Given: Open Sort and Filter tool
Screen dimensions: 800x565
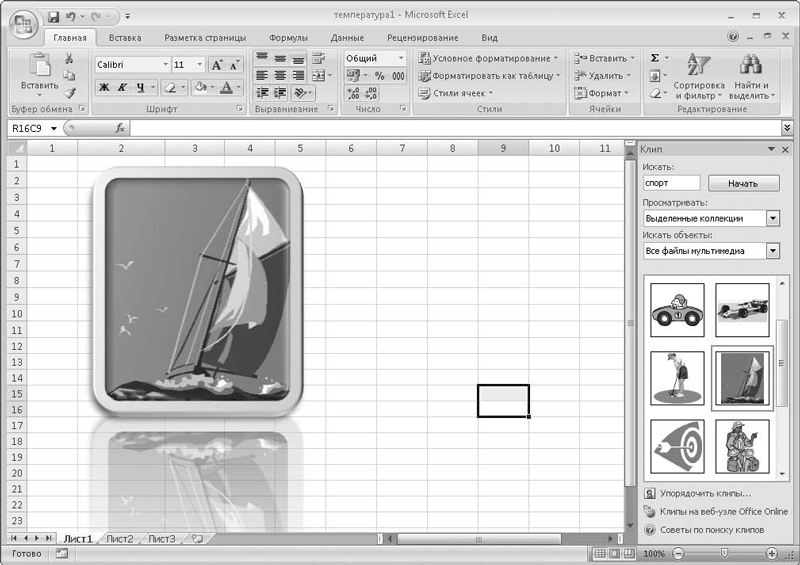Looking at the screenshot, I should pyautogui.click(x=698, y=77).
